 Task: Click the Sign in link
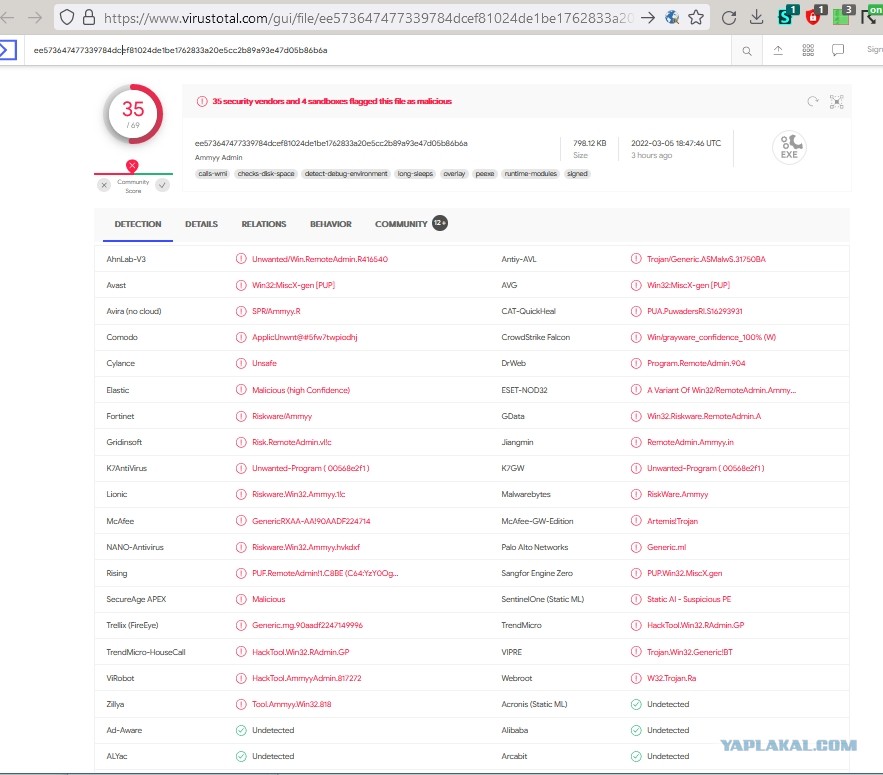(875, 50)
